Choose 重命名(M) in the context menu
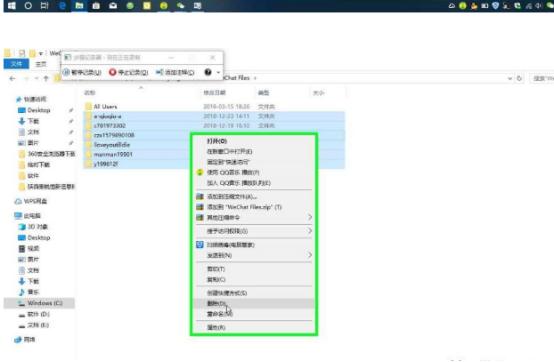The height and width of the screenshot is (362, 554). 254,314
